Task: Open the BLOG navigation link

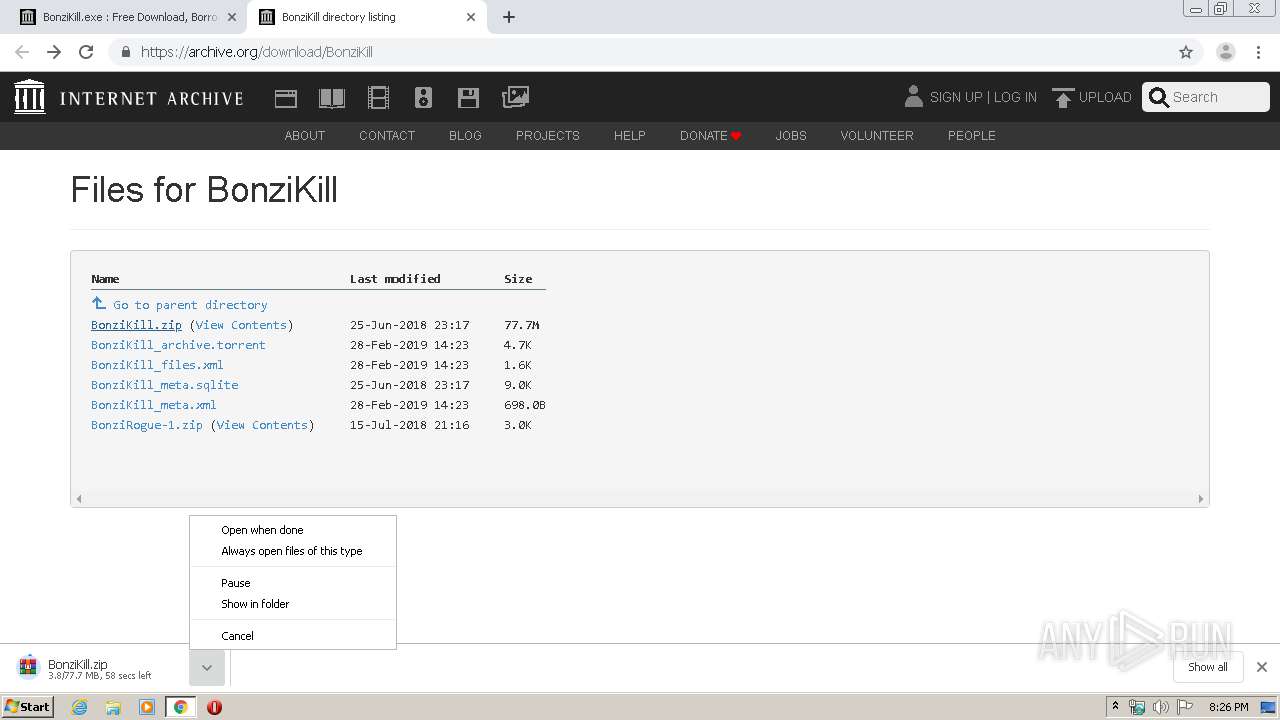Action: point(465,135)
